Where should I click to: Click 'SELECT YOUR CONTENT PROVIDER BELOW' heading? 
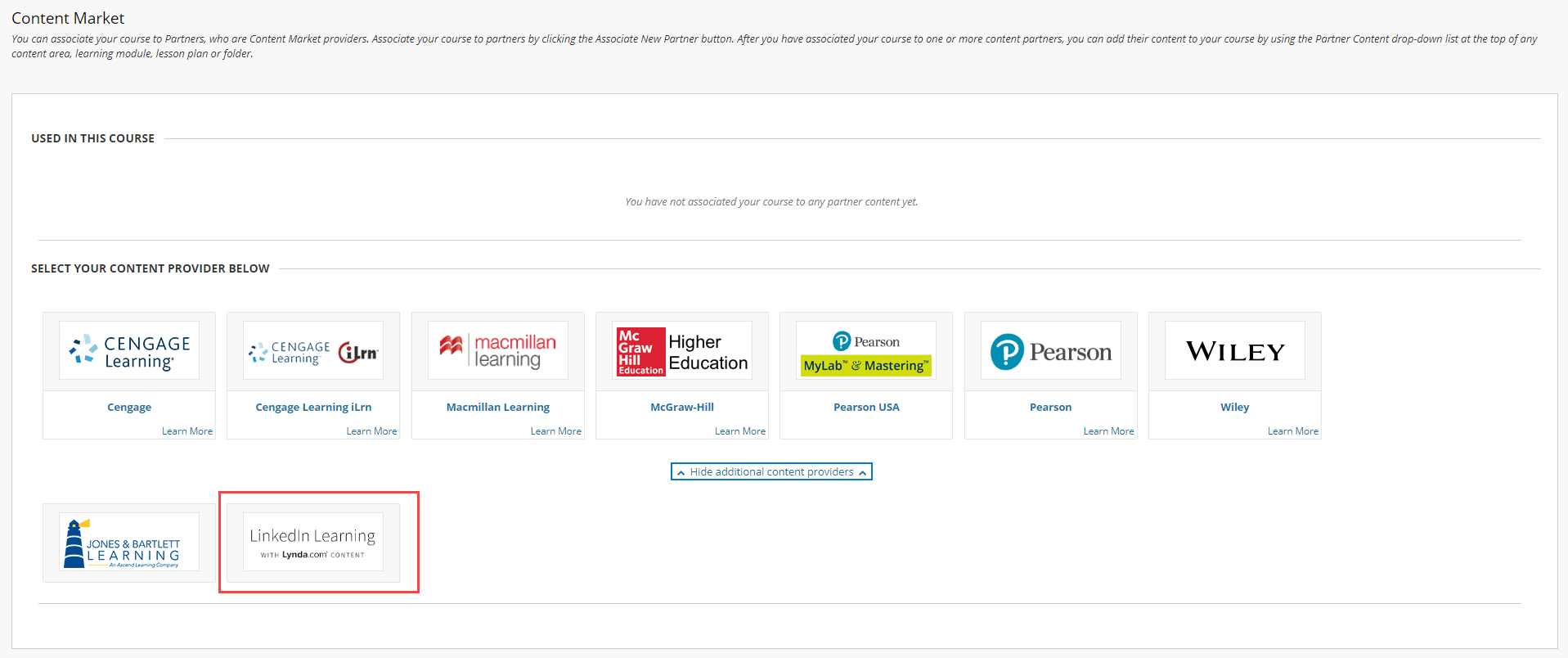151,268
